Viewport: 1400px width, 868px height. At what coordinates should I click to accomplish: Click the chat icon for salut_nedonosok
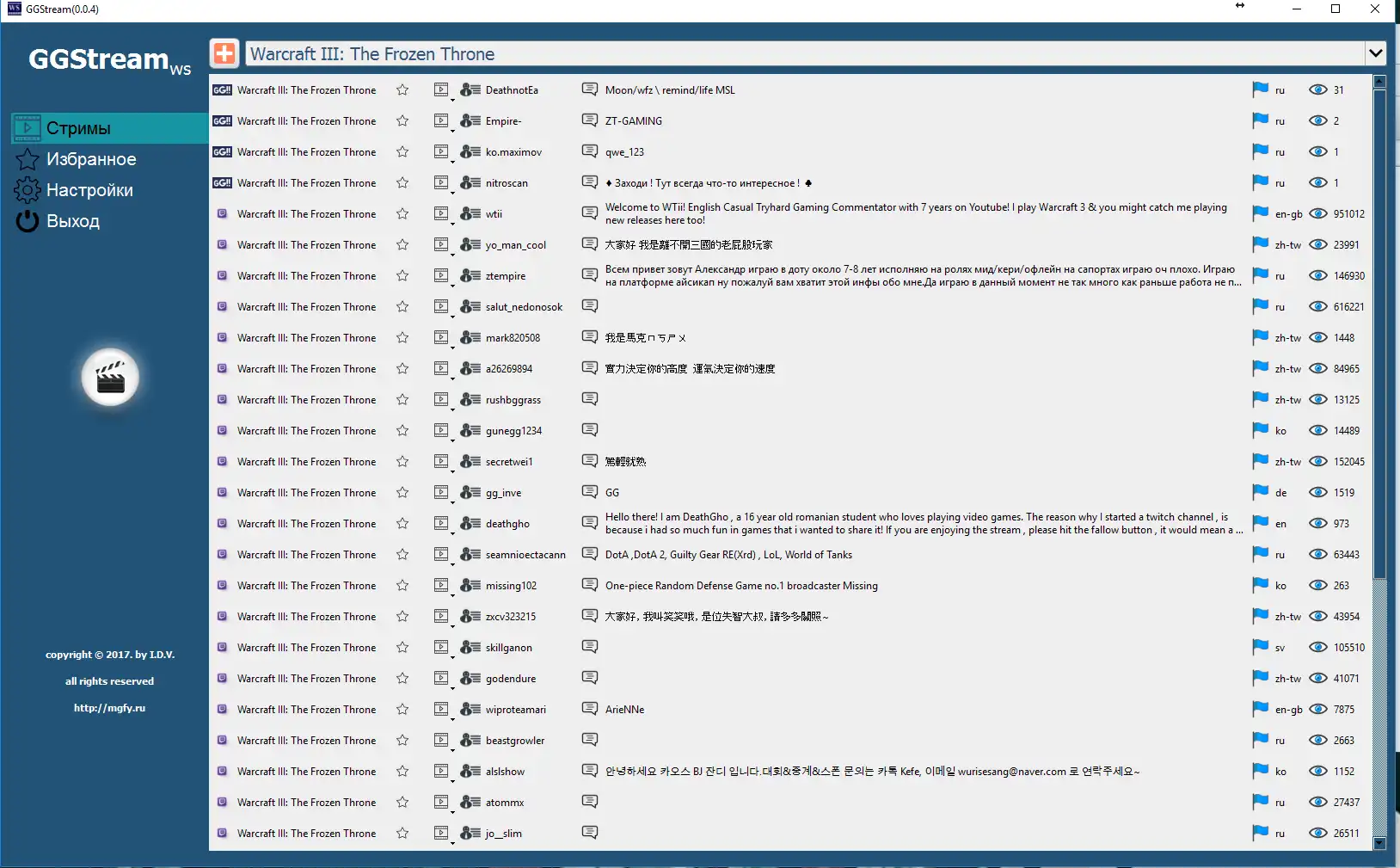[x=590, y=306]
